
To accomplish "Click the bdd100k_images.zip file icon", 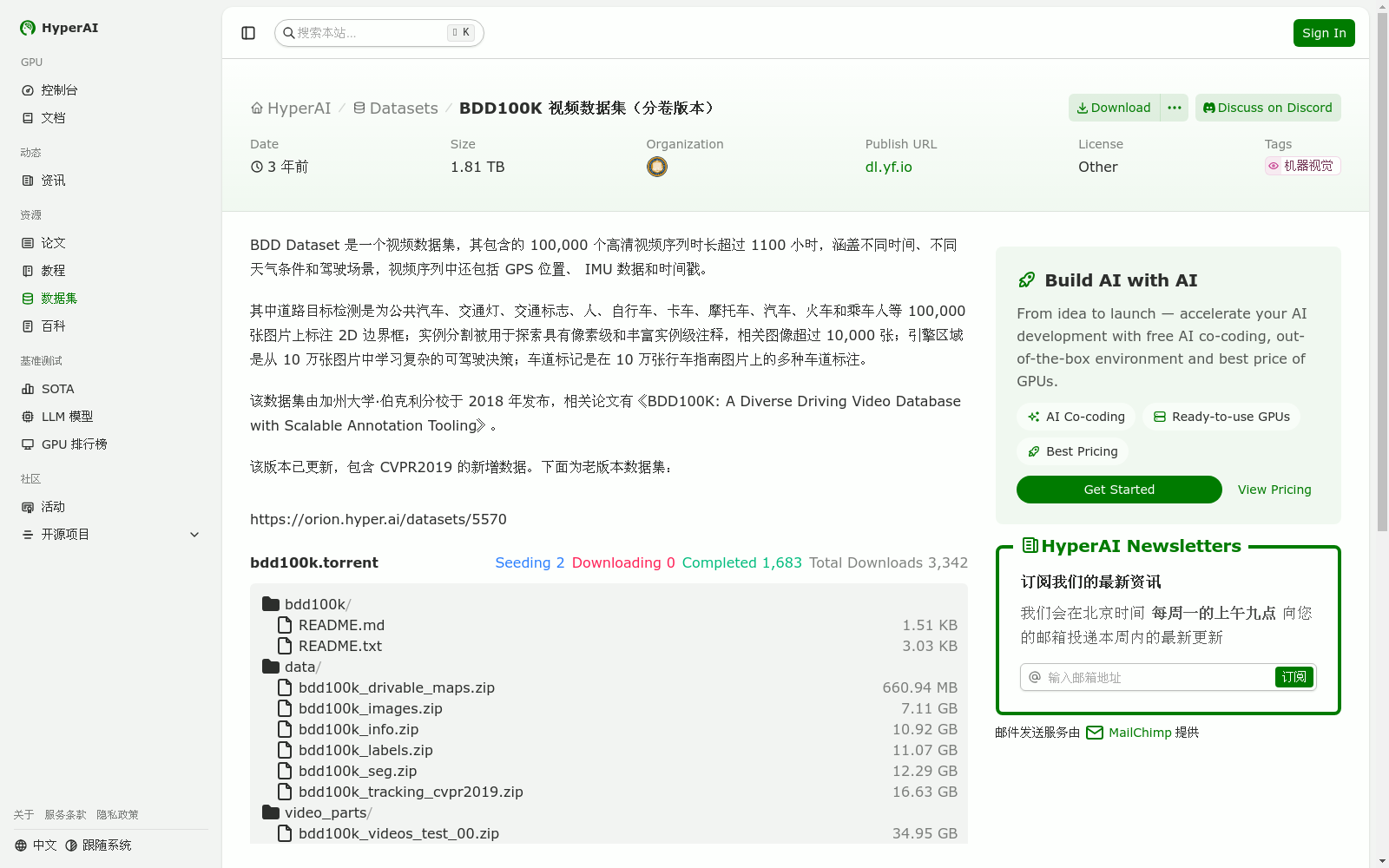I will click(x=285, y=708).
